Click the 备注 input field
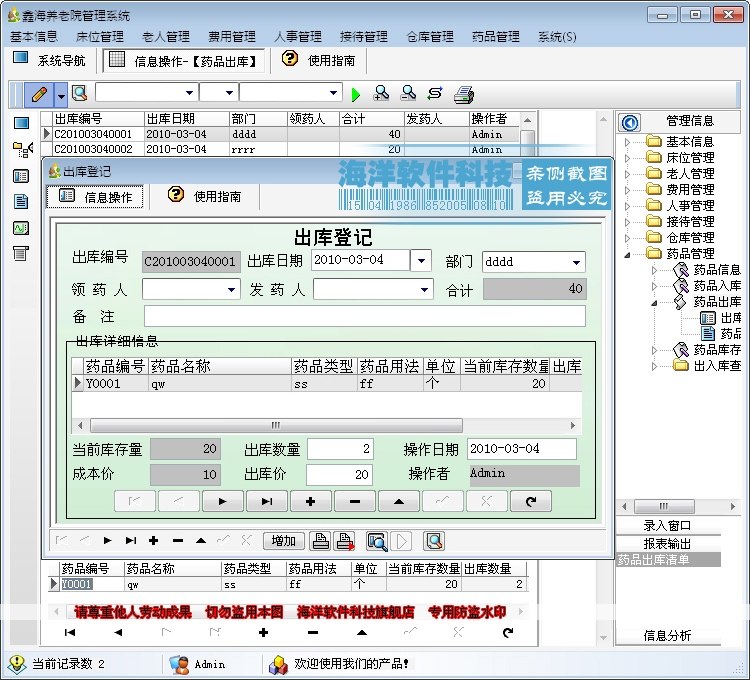 [x=364, y=316]
